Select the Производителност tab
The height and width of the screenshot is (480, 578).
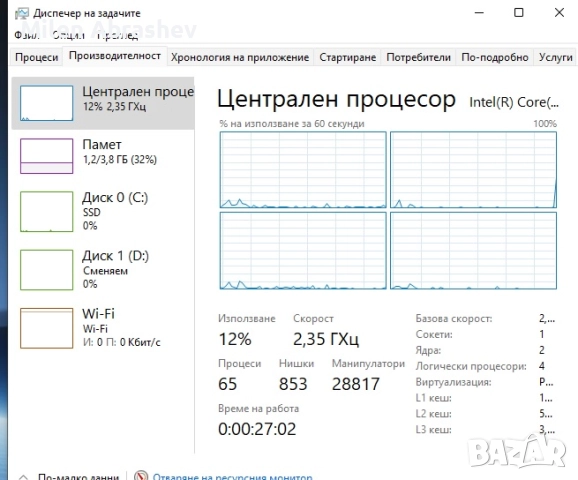coord(115,56)
